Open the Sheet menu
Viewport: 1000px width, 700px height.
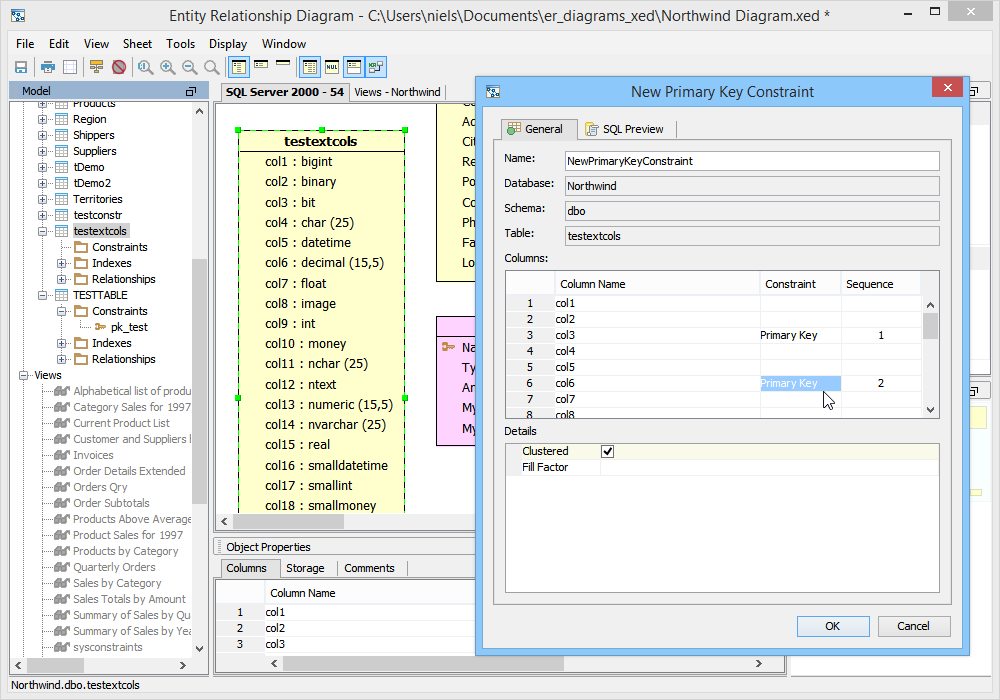point(137,44)
